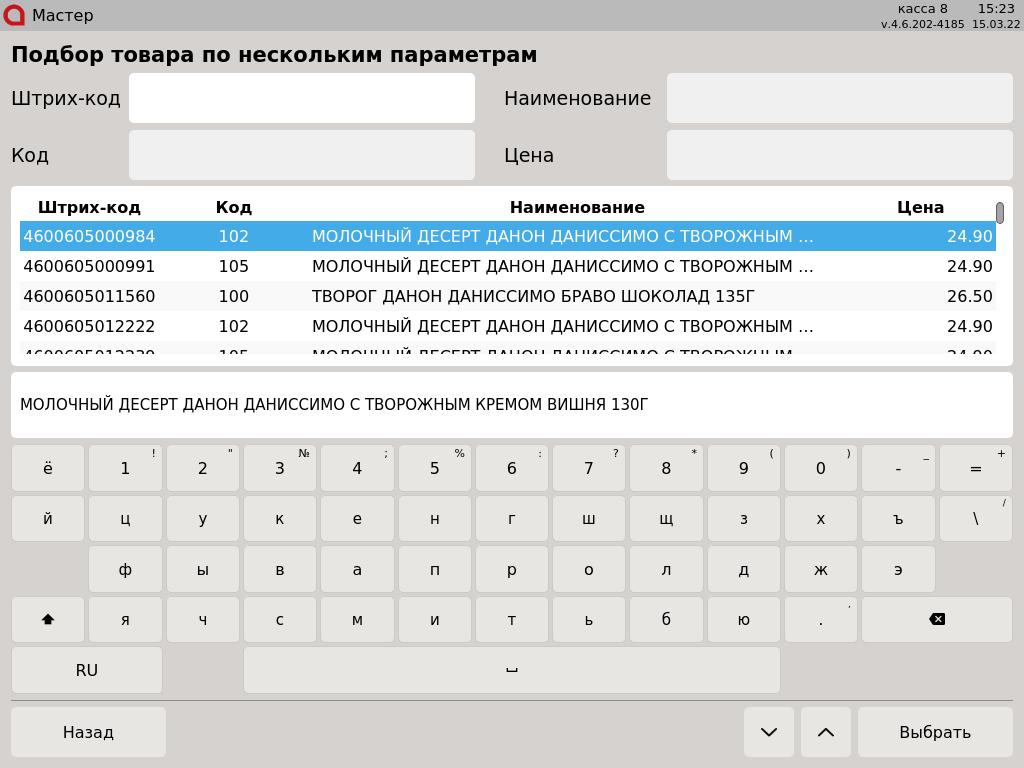Click the Наименование column header
Viewport: 1024px width, 768px height.
tap(577, 208)
